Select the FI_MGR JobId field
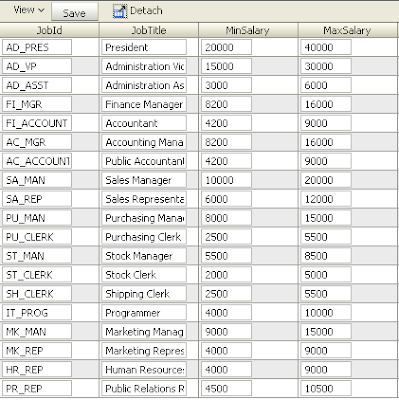This screenshot has height=400, width=399. click(x=37, y=104)
